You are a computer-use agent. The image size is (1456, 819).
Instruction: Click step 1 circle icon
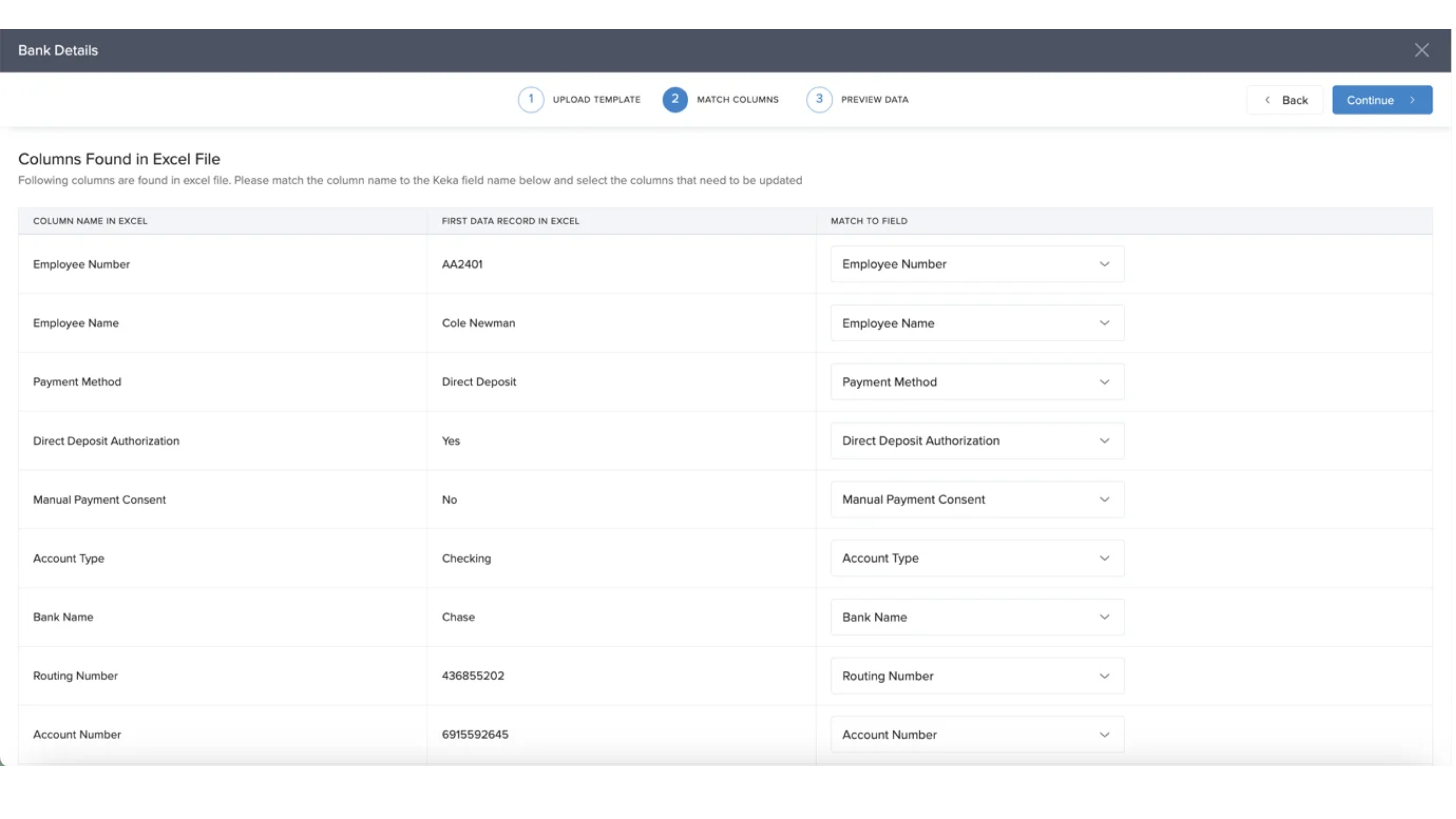click(530, 99)
